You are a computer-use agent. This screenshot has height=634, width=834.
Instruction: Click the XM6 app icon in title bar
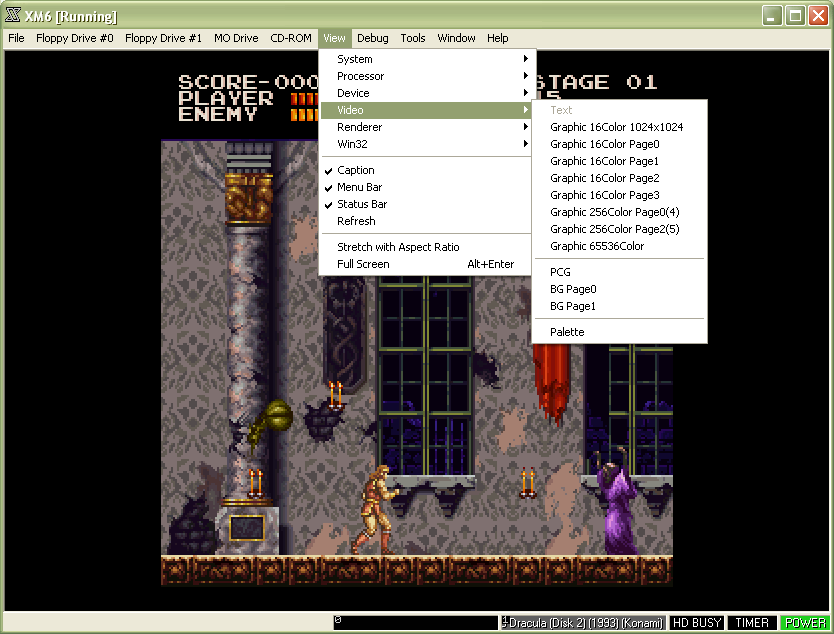click(x=13, y=16)
